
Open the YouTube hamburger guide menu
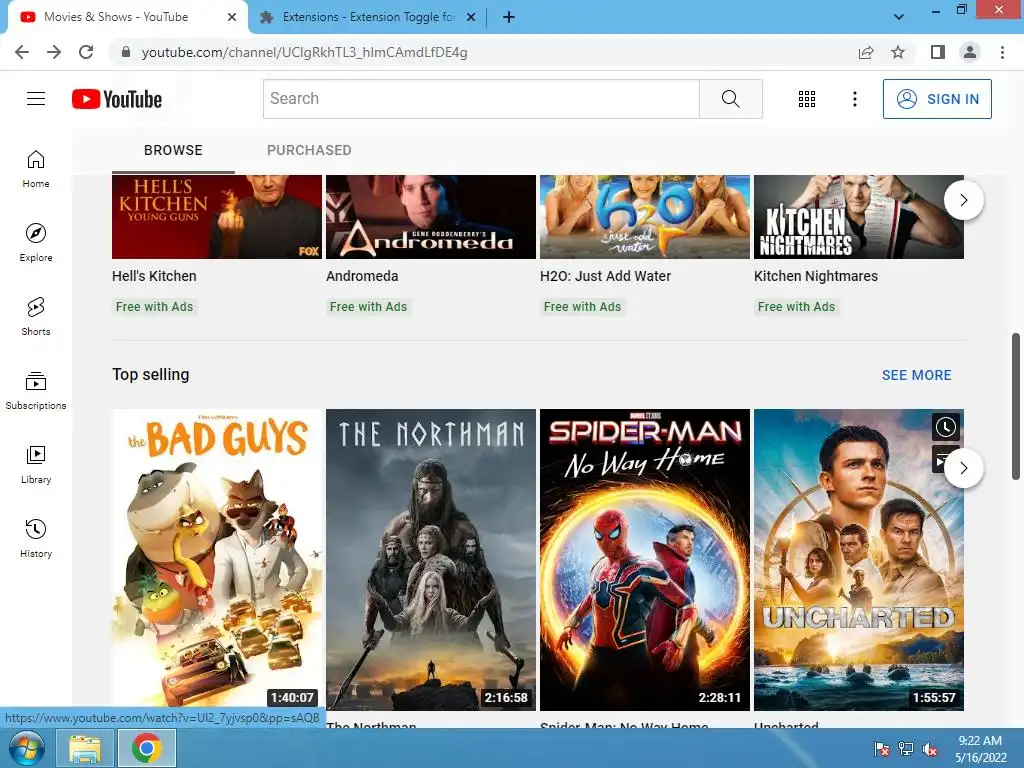coord(36,99)
